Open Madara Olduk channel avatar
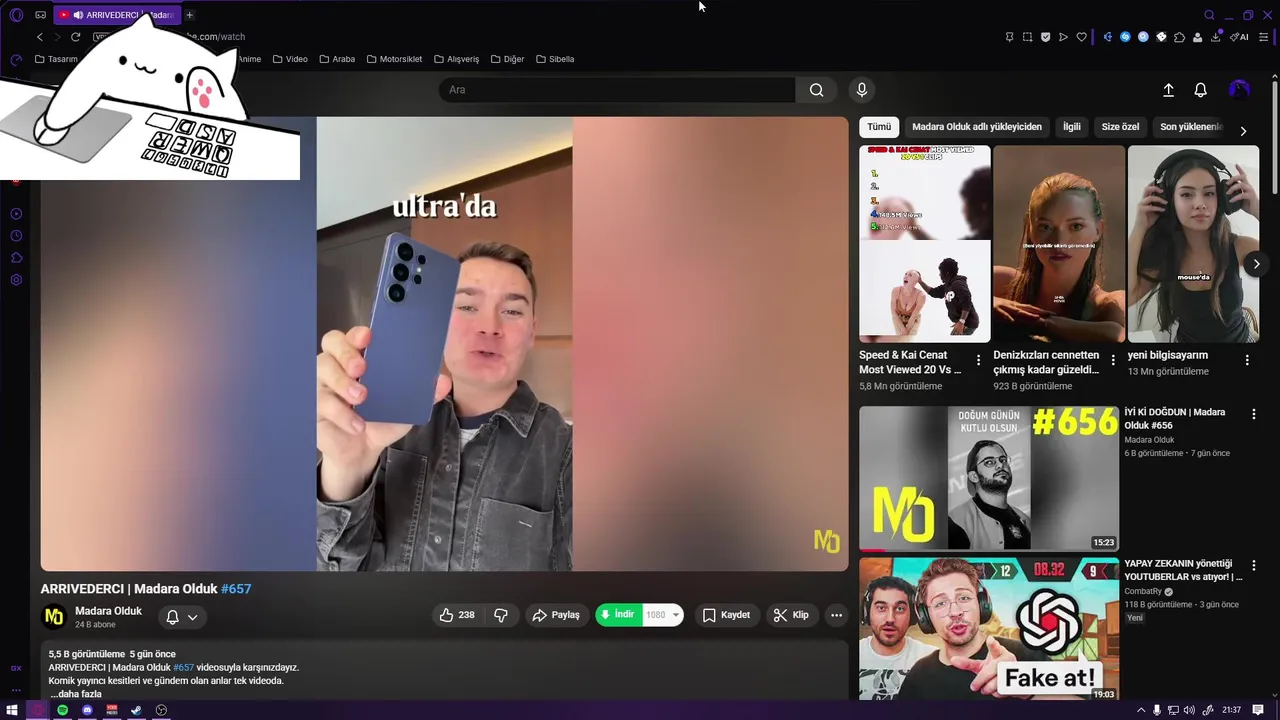The height and width of the screenshot is (720, 1280). pyautogui.click(x=54, y=617)
